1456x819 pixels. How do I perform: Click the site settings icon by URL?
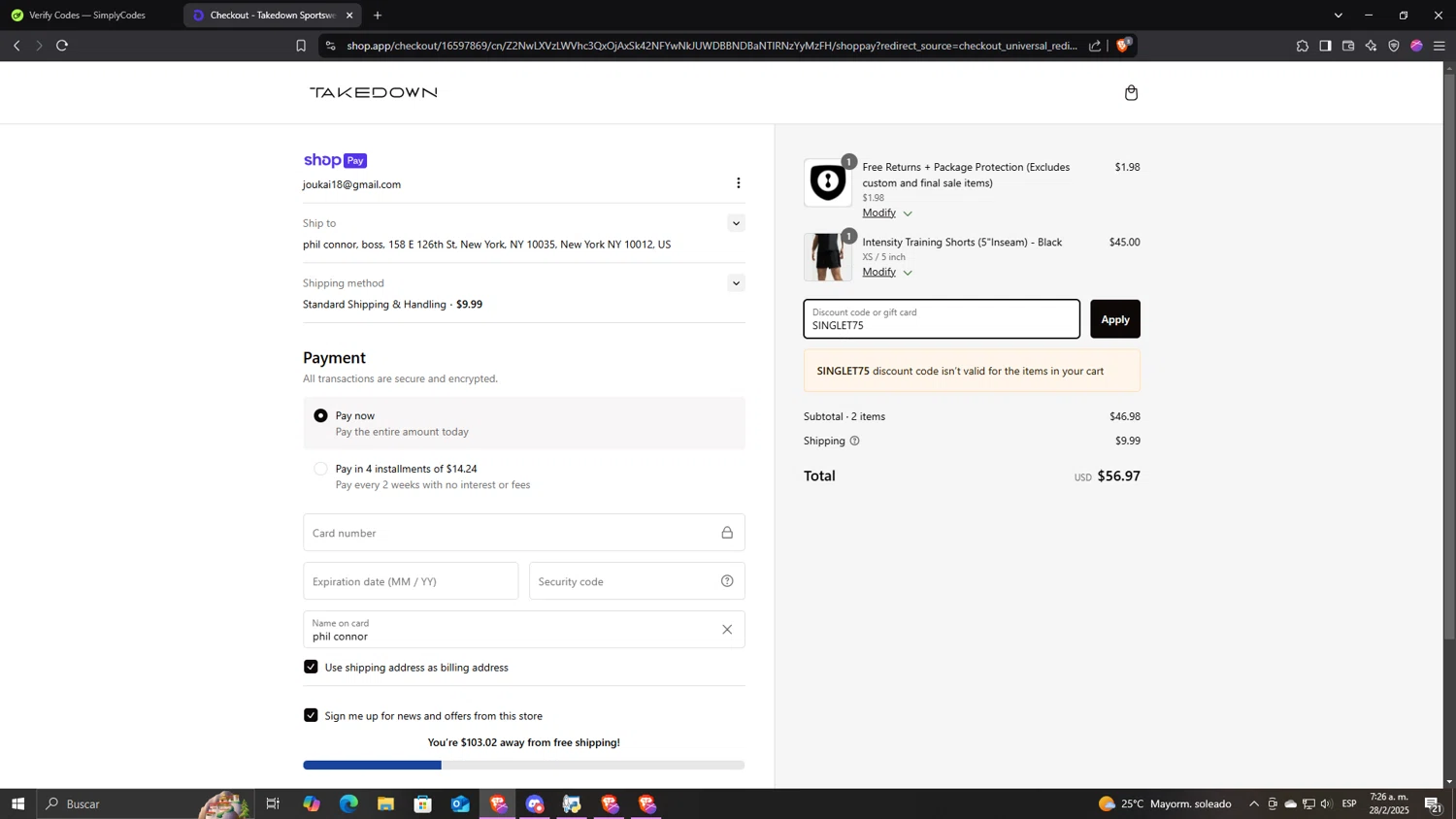coord(330,46)
